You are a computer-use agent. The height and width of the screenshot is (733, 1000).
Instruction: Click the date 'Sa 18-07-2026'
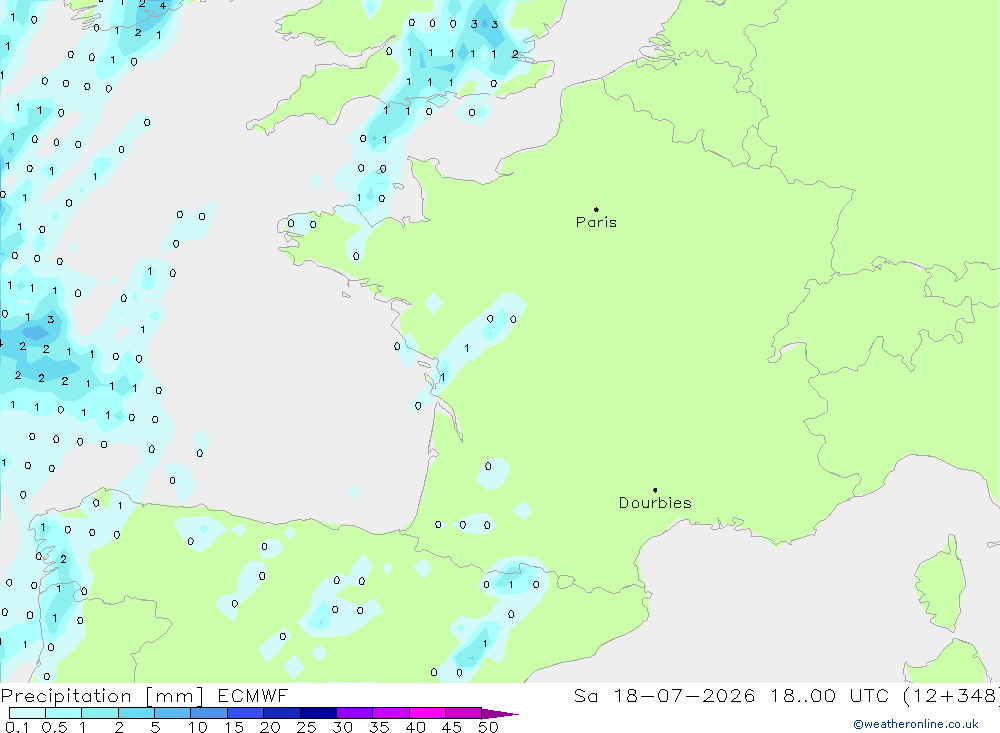tap(665, 695)
